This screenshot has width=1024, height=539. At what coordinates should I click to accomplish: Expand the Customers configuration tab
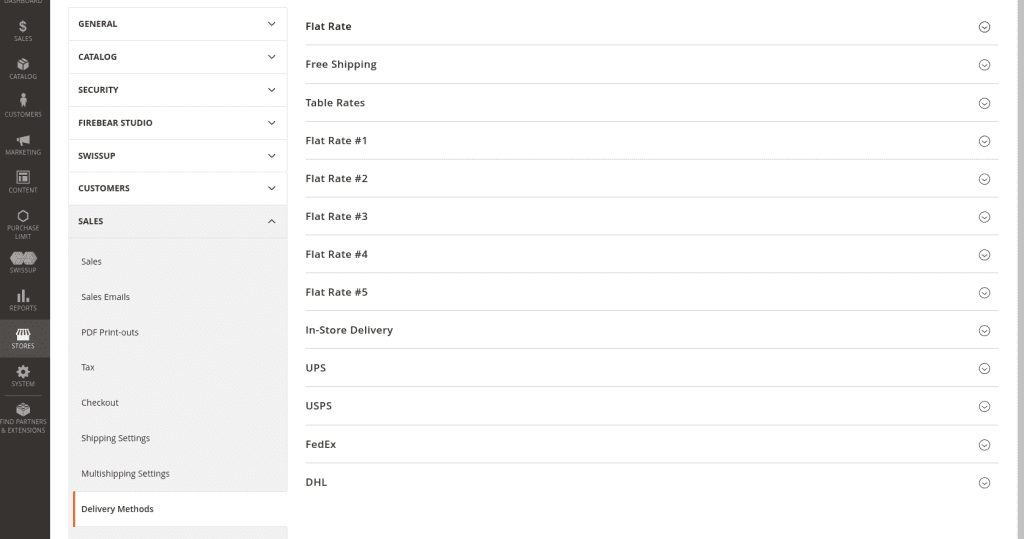click(x=178, y=188)
